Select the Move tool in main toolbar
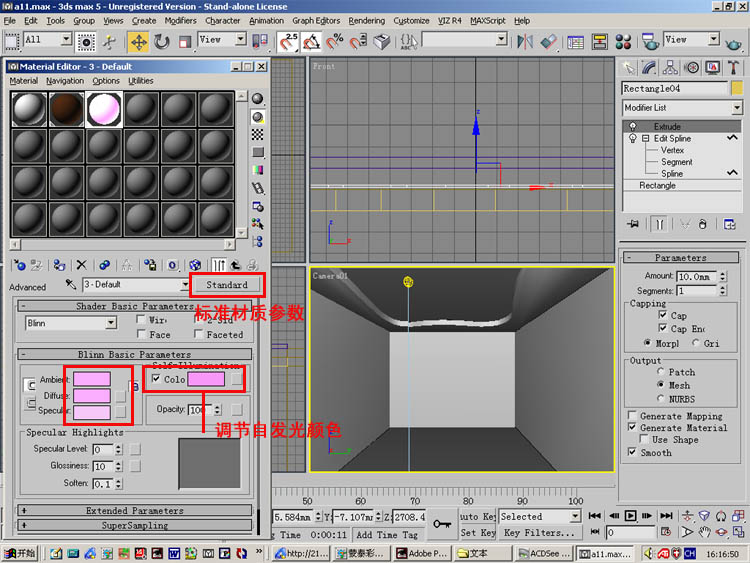This screenshot has height=563, width=750. 138,41
